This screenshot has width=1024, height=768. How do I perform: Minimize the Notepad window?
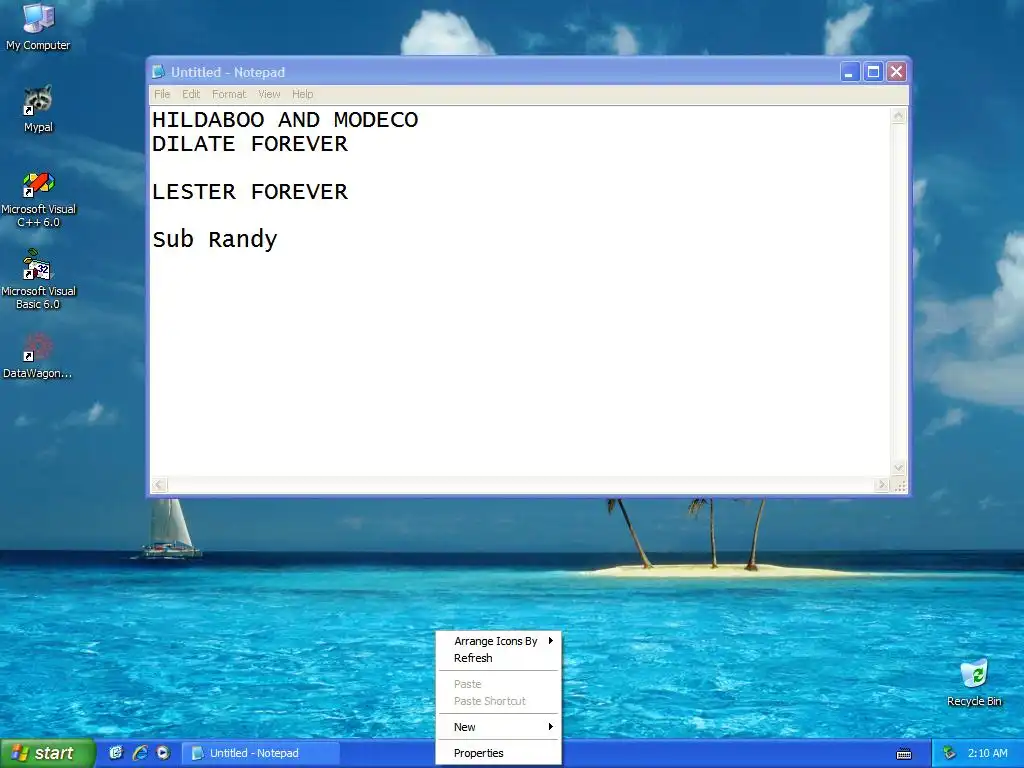(x=849, y=72)
